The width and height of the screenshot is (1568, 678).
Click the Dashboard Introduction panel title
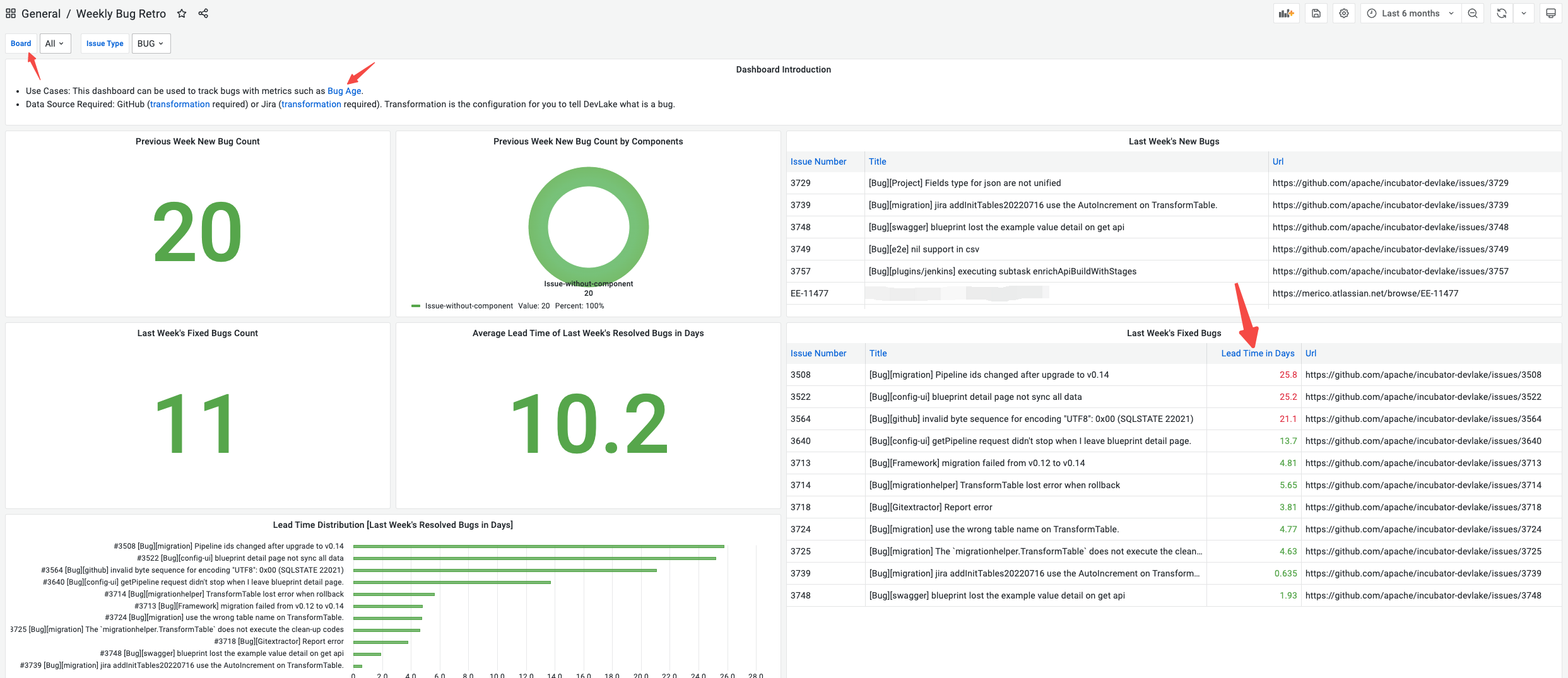pos(783,69)
